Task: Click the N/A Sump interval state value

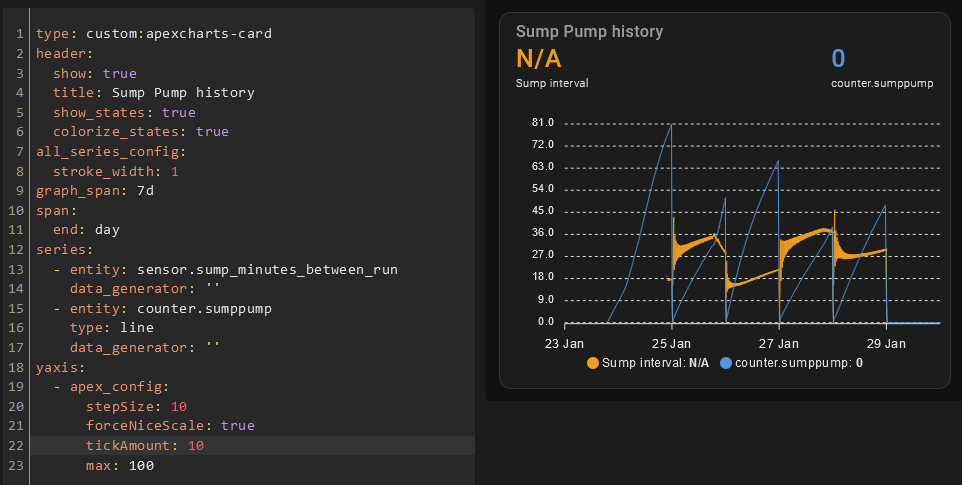Action: click(541, 60)
